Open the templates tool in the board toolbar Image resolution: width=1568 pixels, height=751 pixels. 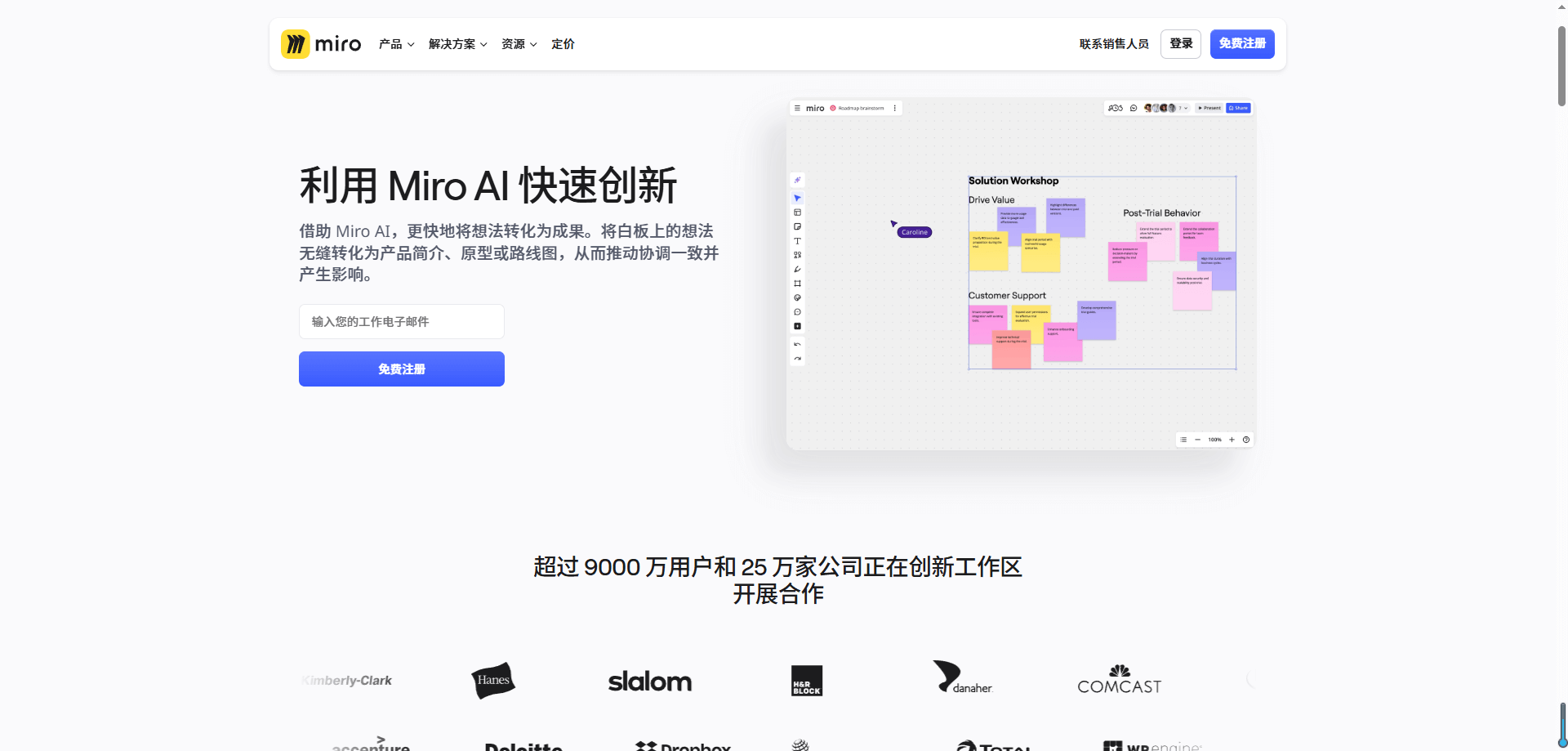pos(797,212)
